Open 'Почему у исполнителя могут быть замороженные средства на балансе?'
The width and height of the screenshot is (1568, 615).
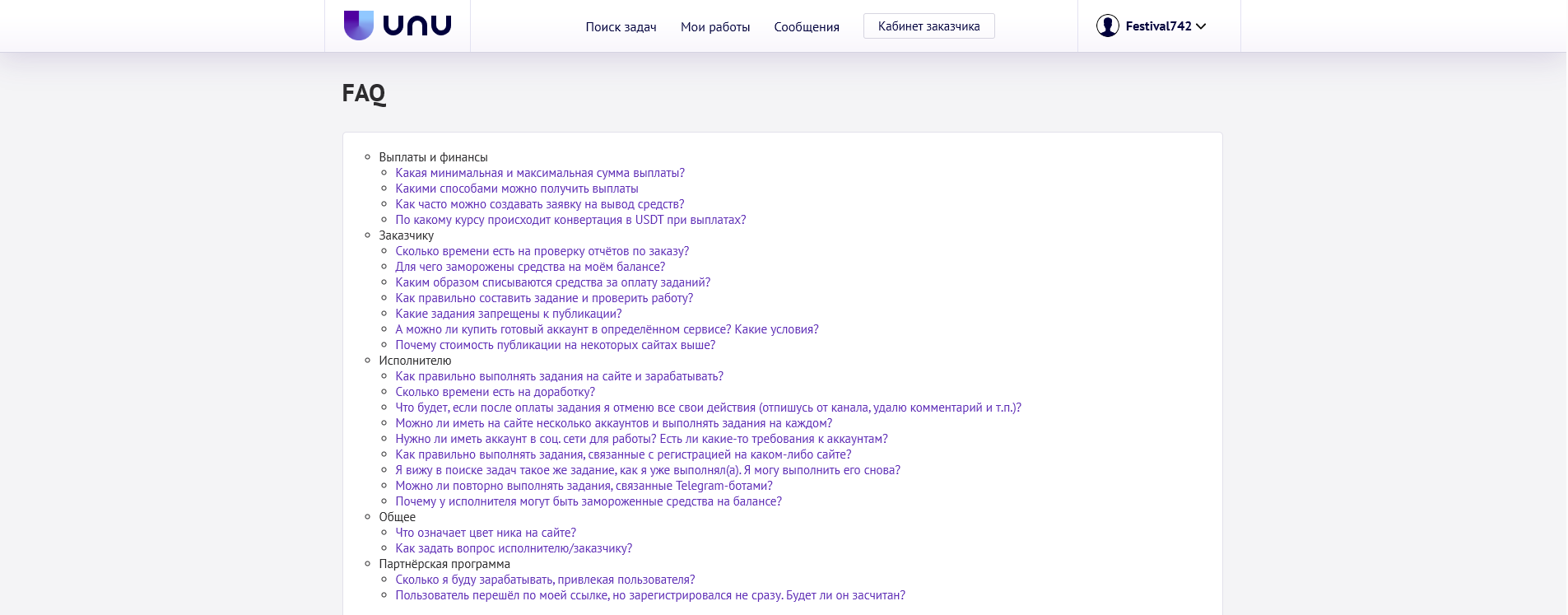click(x=589, y=501)
